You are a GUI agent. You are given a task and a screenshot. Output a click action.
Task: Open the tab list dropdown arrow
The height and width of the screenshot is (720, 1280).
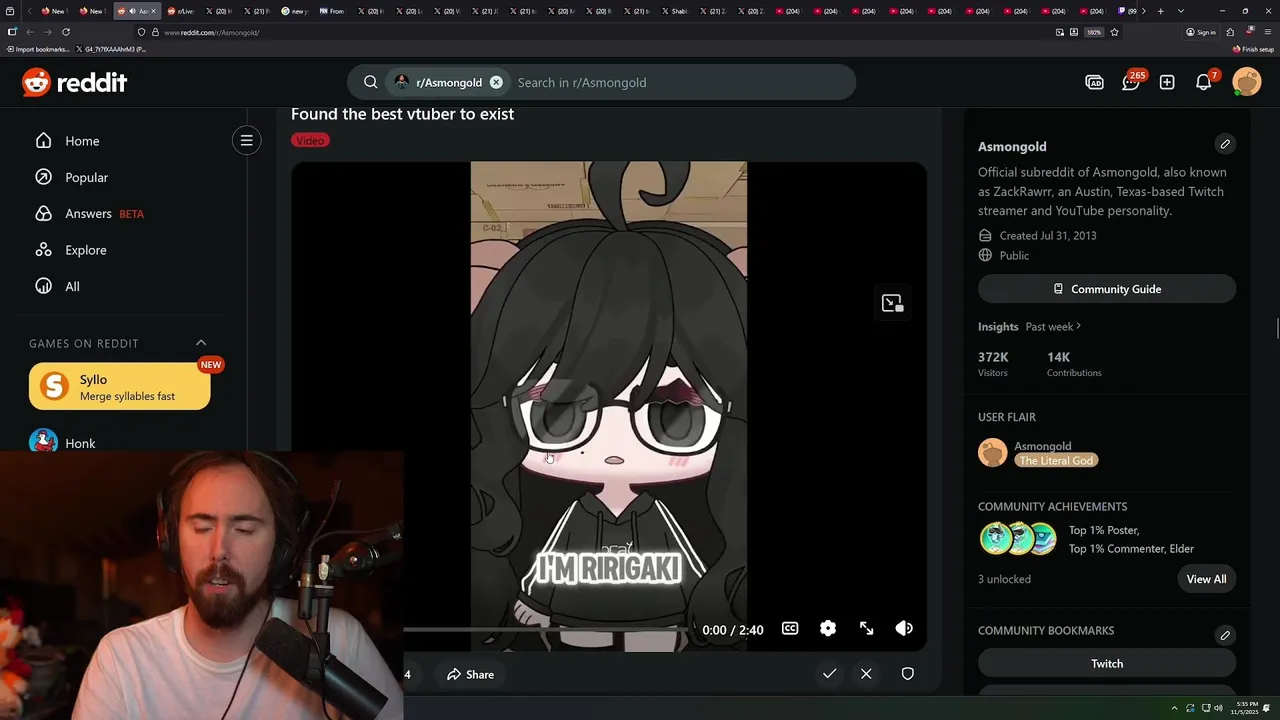coord(1181,11)
